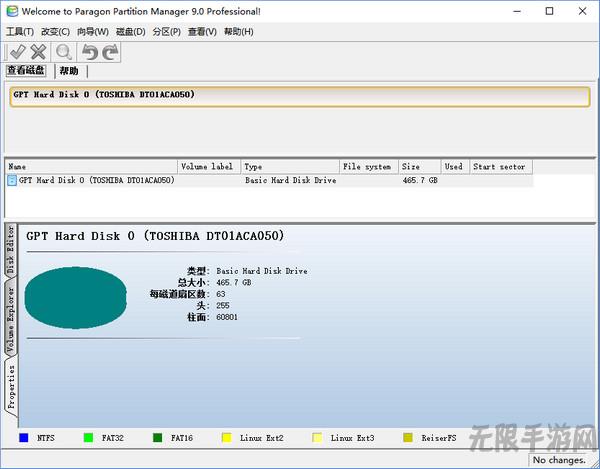Switch to the 查看磁盘 tab
This screenshot has height=469, width=600.
click(x=26, y=70)
